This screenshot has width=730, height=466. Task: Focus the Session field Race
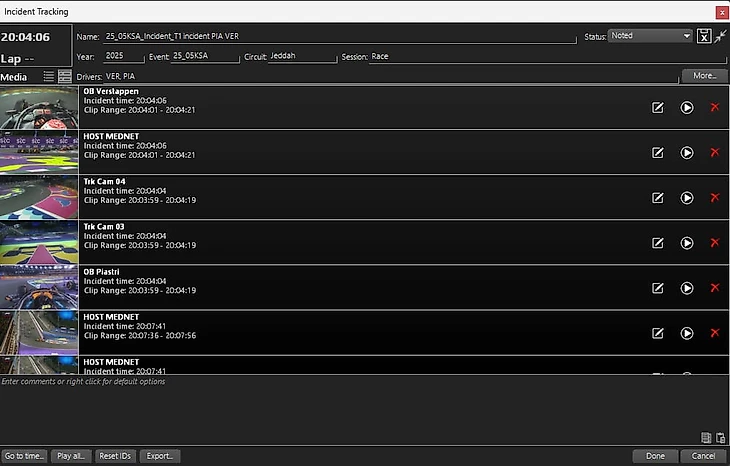pos(548,56)
